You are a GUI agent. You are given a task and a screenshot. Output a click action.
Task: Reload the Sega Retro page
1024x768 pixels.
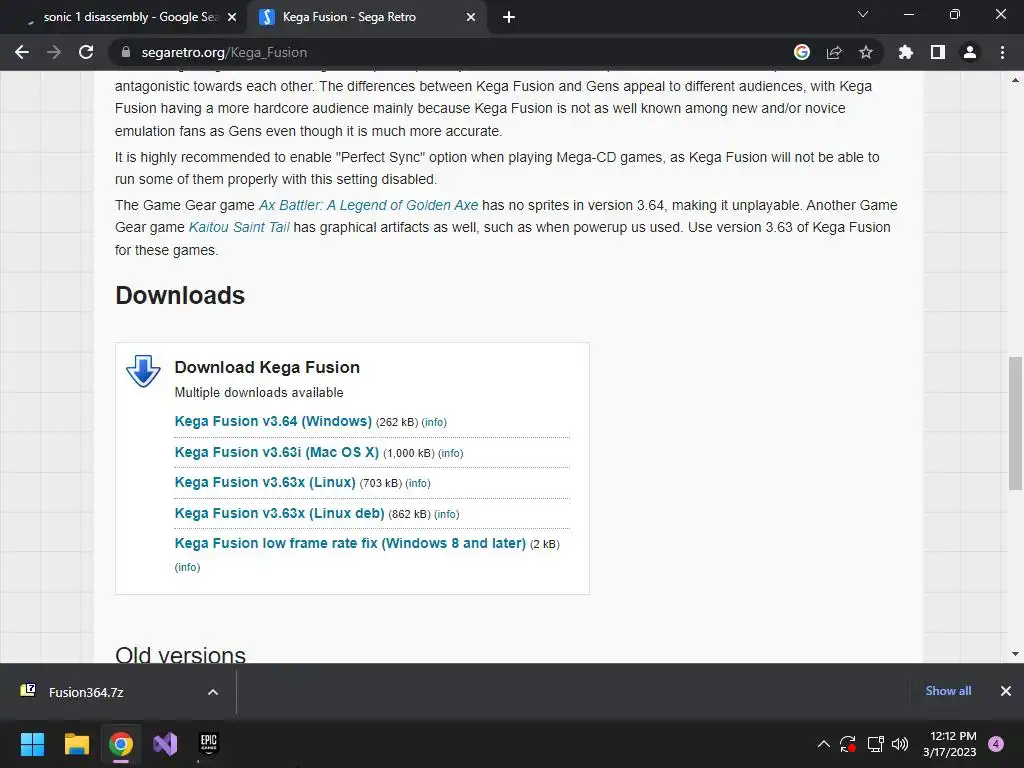click(x=86, y=52)
